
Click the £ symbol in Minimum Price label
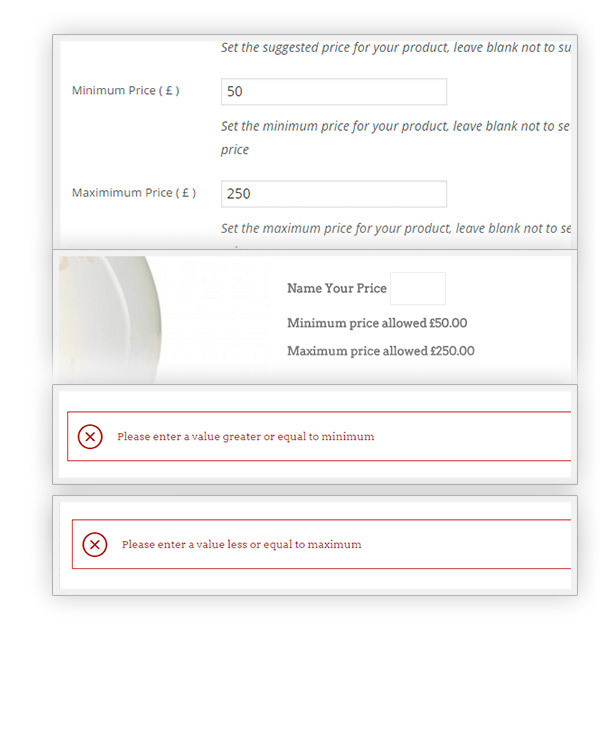169,91
